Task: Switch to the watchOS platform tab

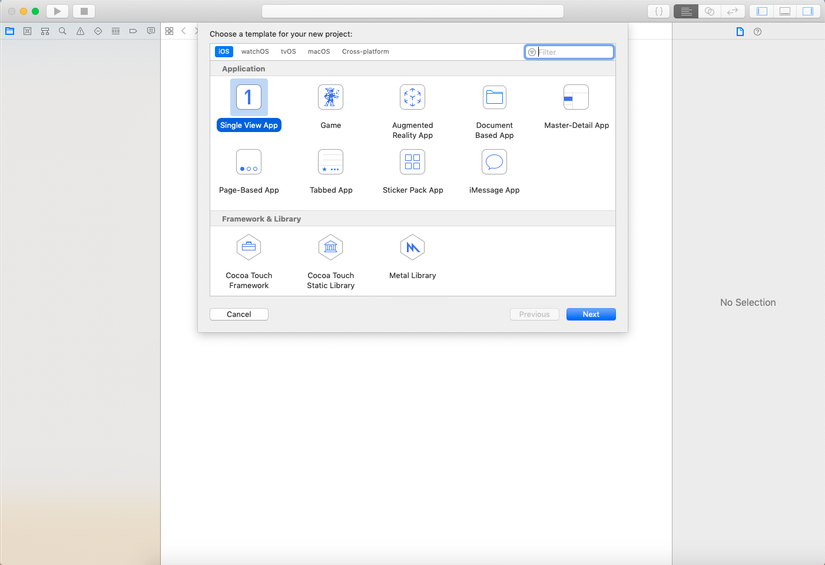Action: click(255, 52)
